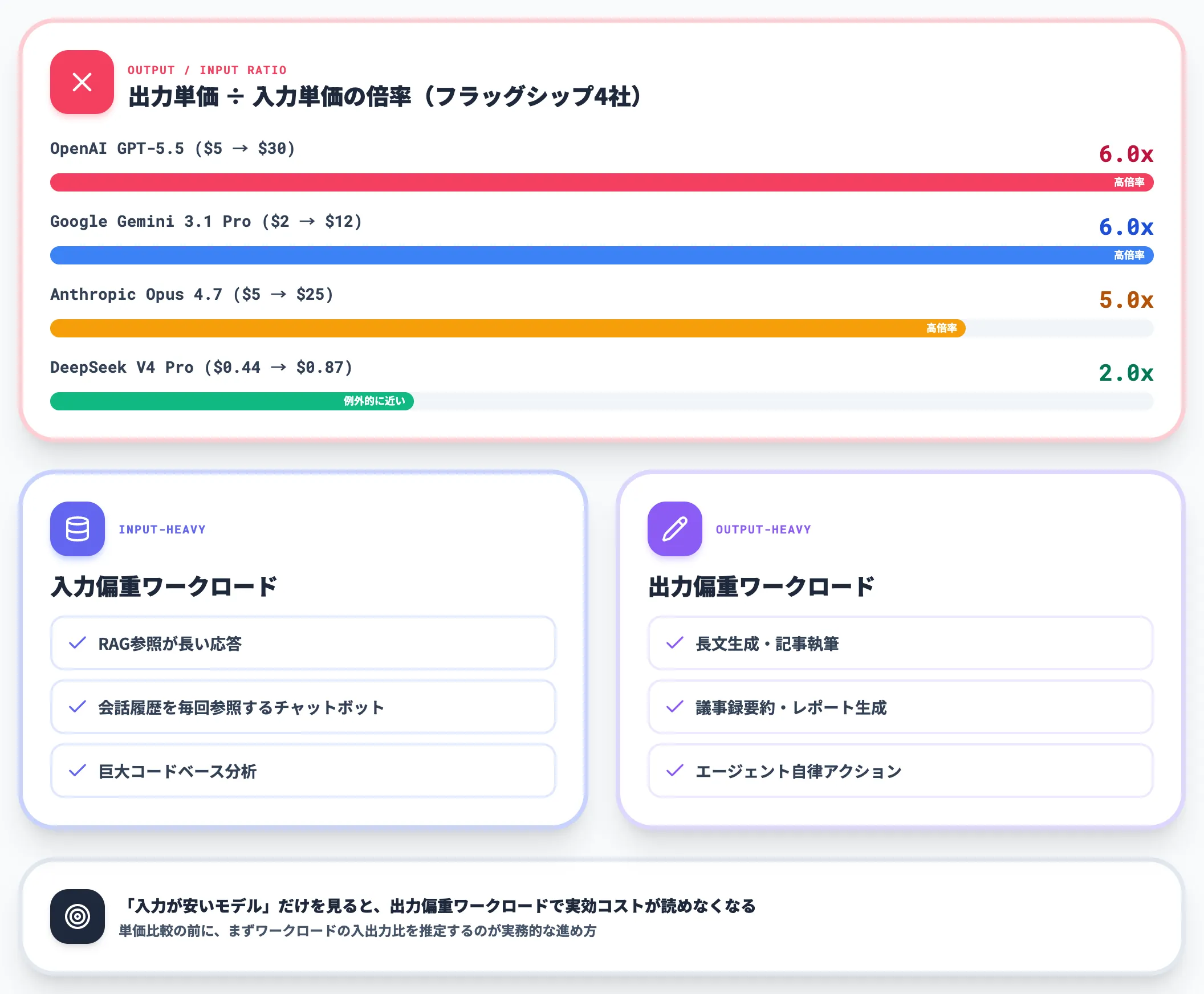
Task: Click the green 2.0x value for DeepSeek
Action: tap(1126, 373)
